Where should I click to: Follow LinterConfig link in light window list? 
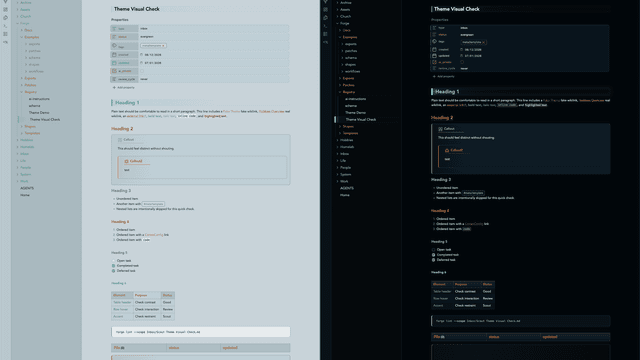coord(154,235)
